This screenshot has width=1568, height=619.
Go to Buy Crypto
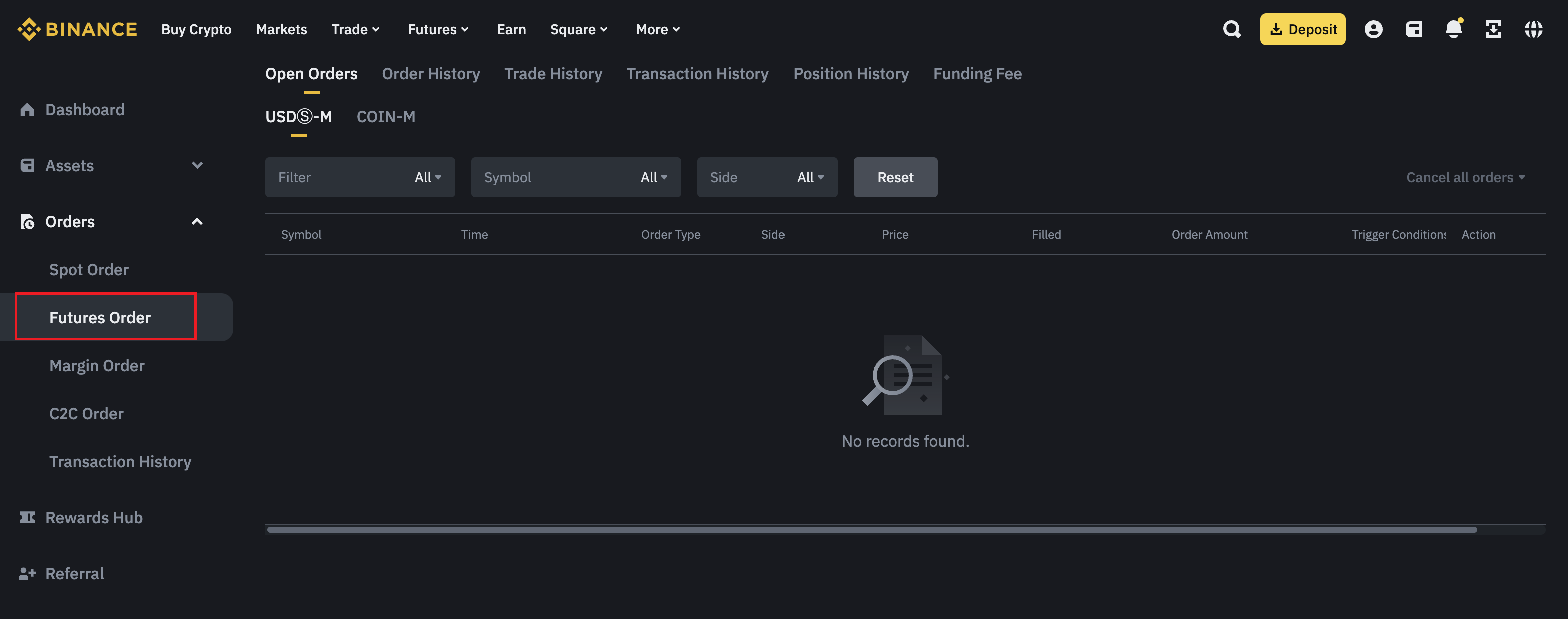[196, 29]
